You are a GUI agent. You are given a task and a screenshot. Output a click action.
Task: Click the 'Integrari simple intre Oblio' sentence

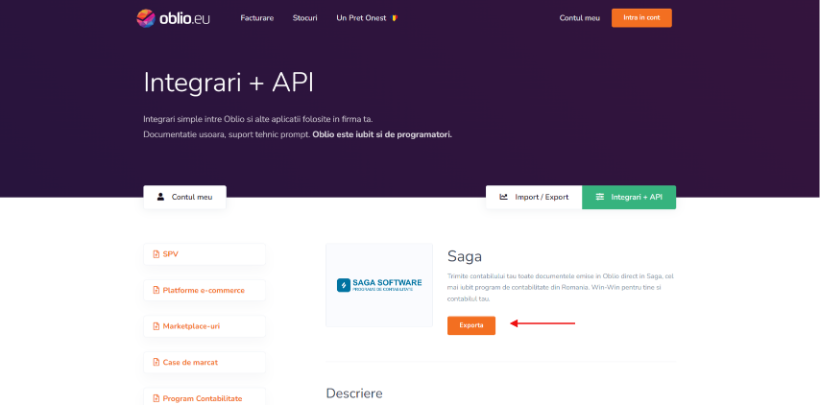(258, 119)
